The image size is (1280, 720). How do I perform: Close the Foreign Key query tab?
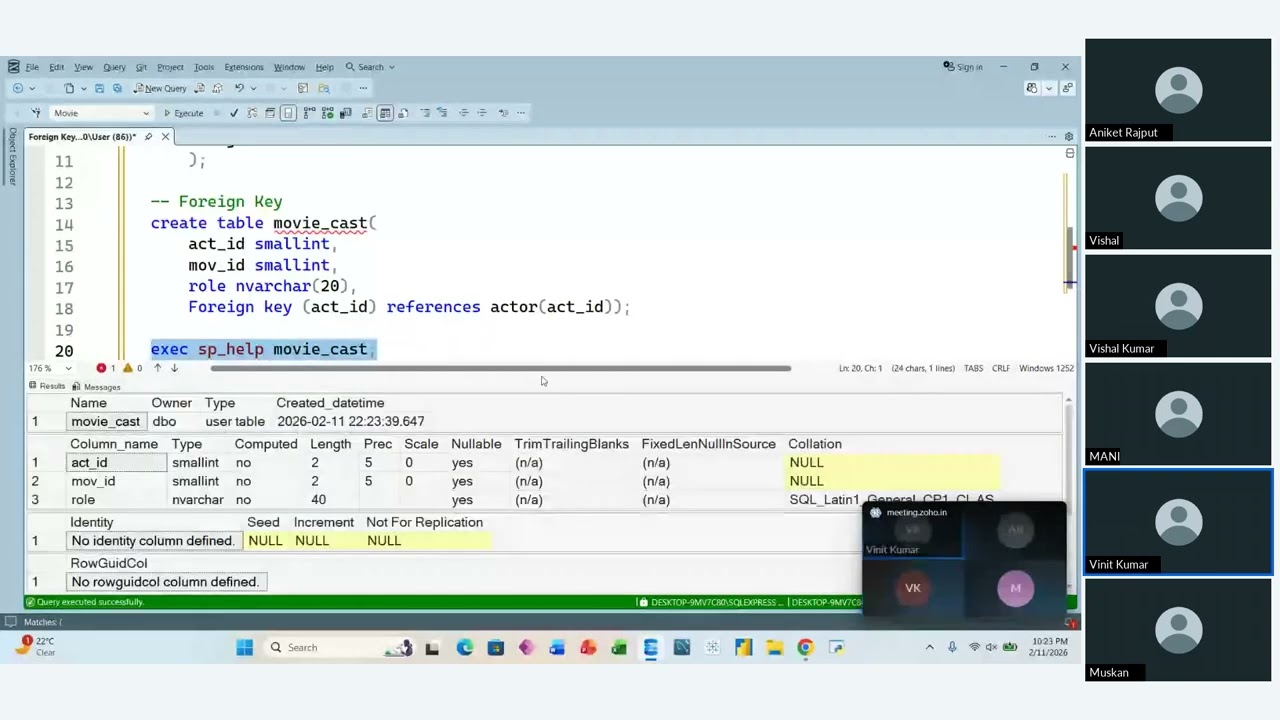point(165,137)
